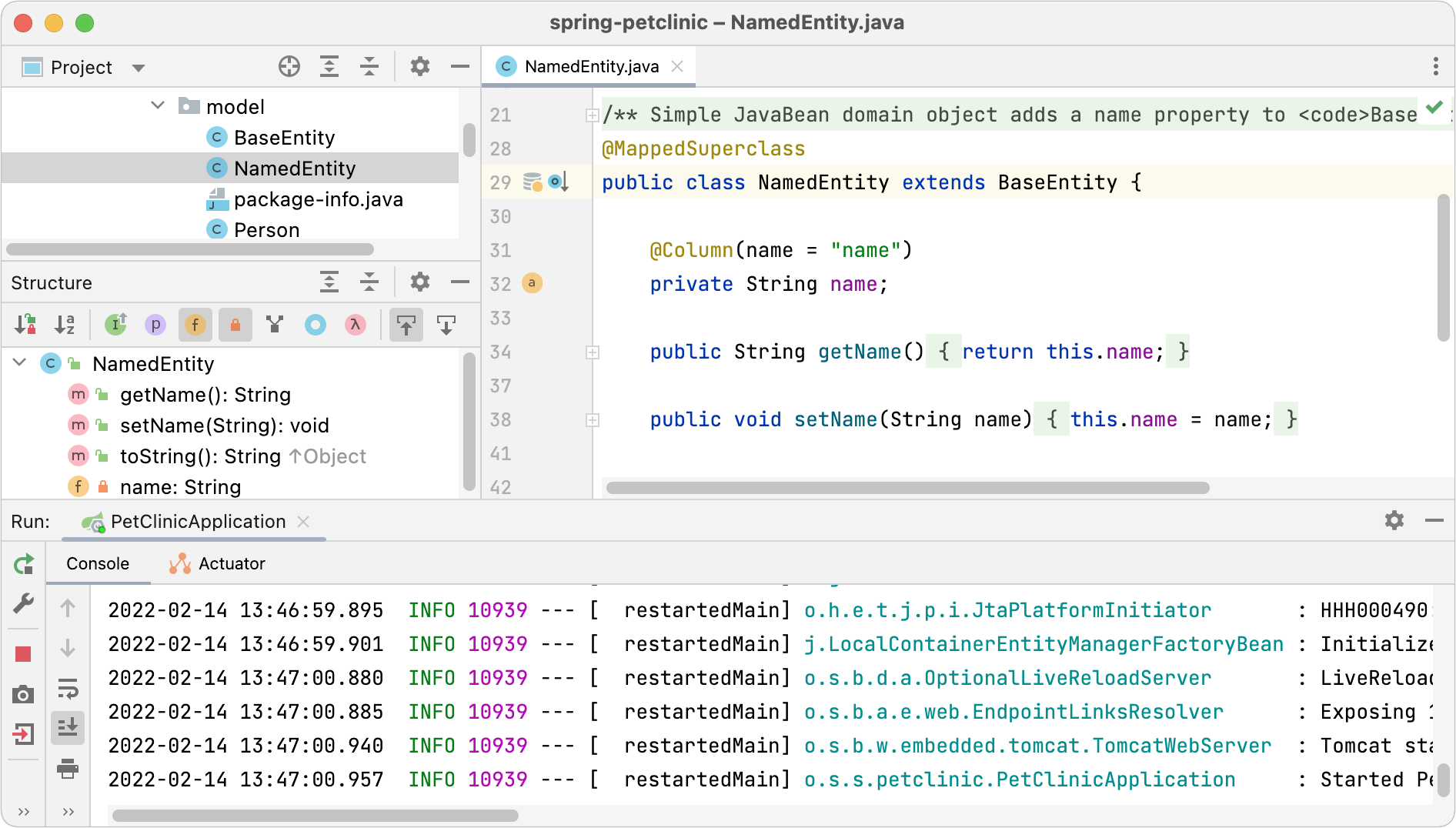
Task: Hide the Structure tool window
Action: (460, 282)
